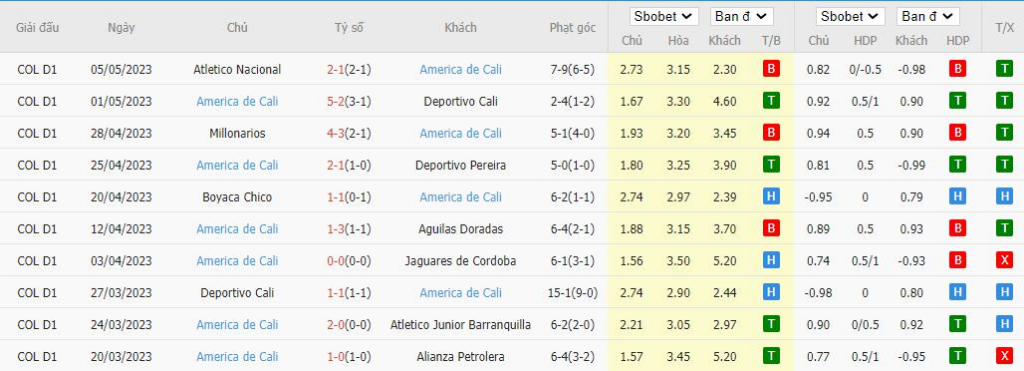
Task: Open the first Sbobet odds dropdown
Action: (x=664, y=16)
